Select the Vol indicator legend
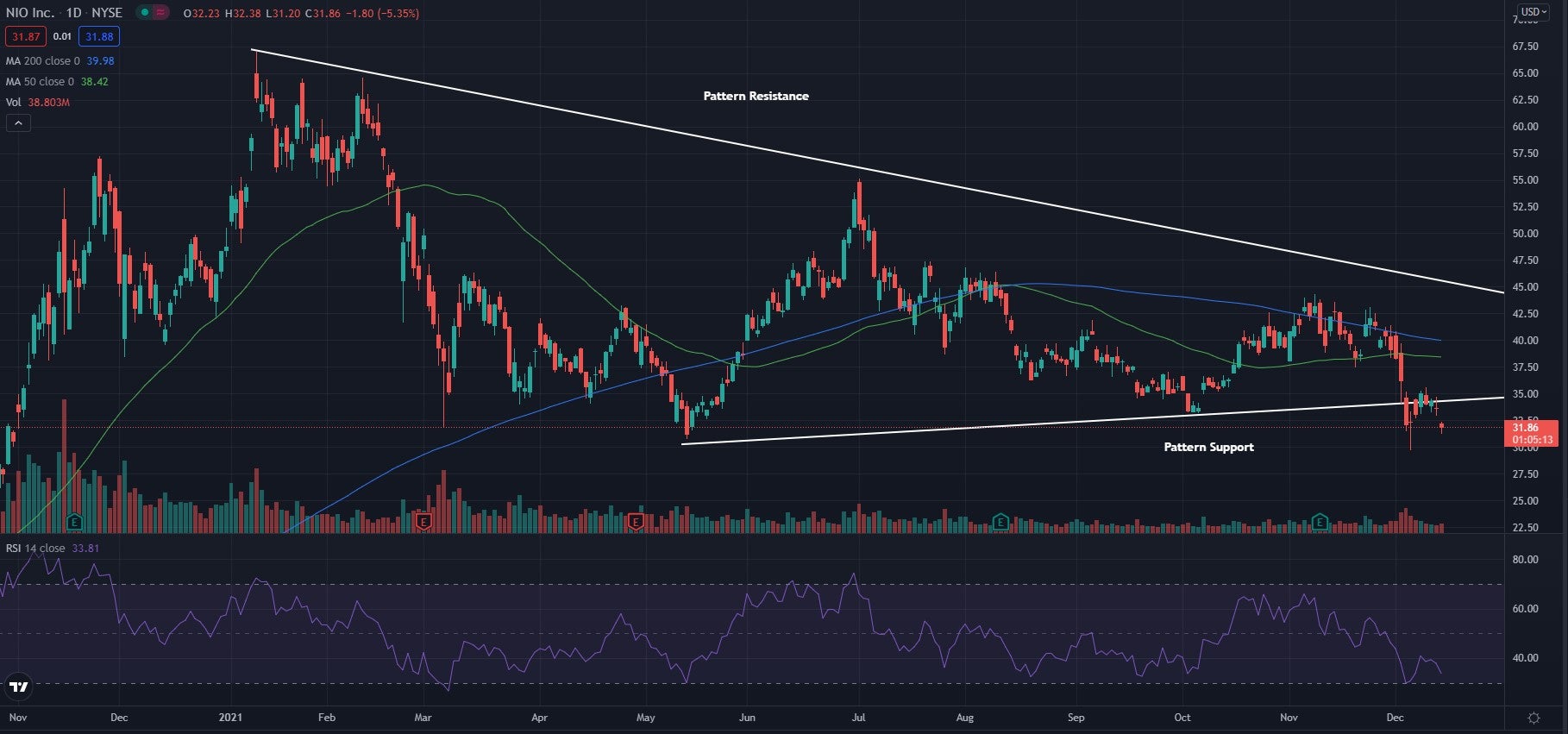 (x=14, y=103)
